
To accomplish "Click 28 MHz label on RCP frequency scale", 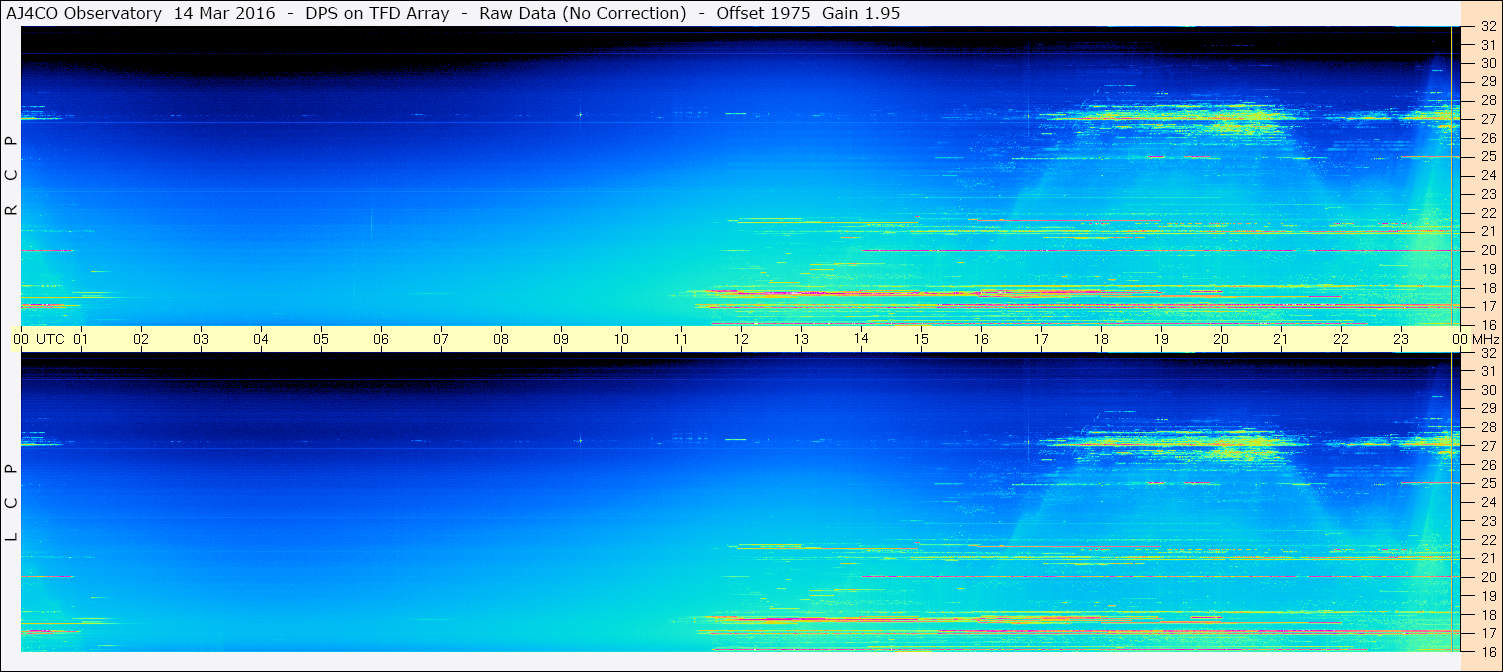I will tap(1488, 101).
